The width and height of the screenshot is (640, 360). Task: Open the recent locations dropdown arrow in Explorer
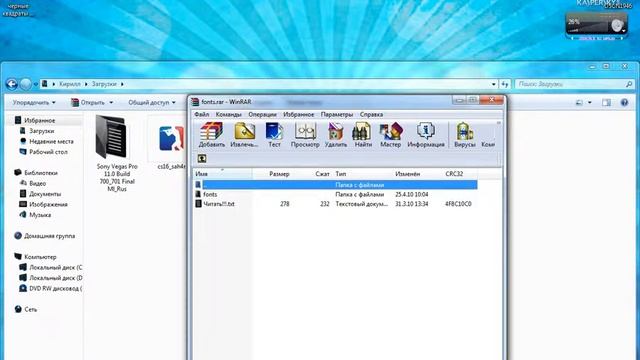tap(36, 84)
